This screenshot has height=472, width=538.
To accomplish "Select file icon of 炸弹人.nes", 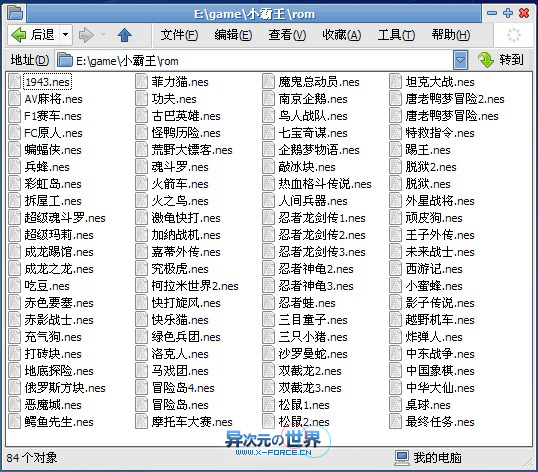I will (x=395, y=337).
